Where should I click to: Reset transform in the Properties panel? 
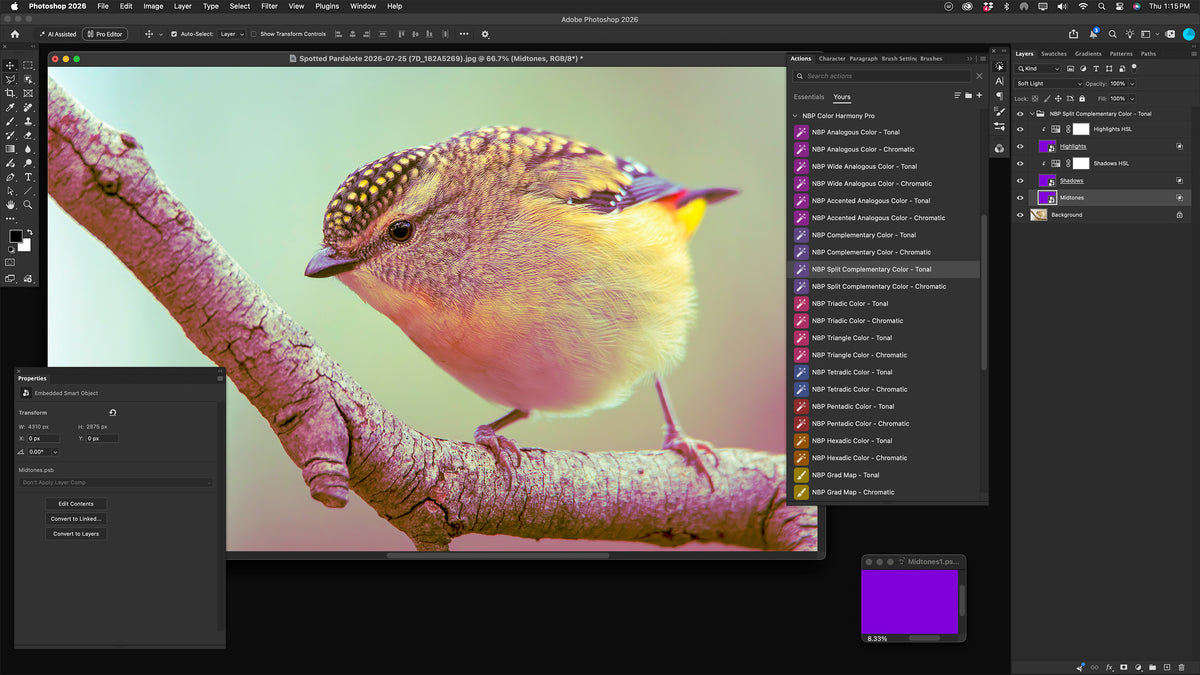[113, 412]
